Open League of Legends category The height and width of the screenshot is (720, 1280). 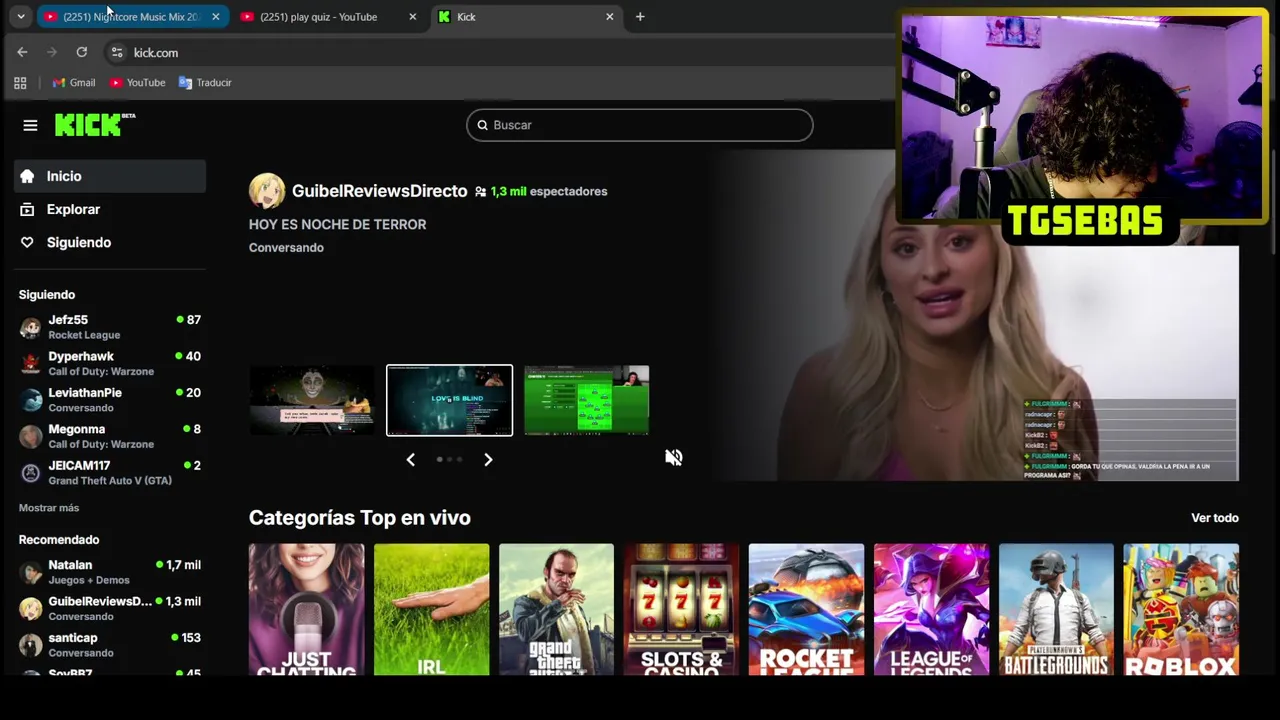point(931,610)
